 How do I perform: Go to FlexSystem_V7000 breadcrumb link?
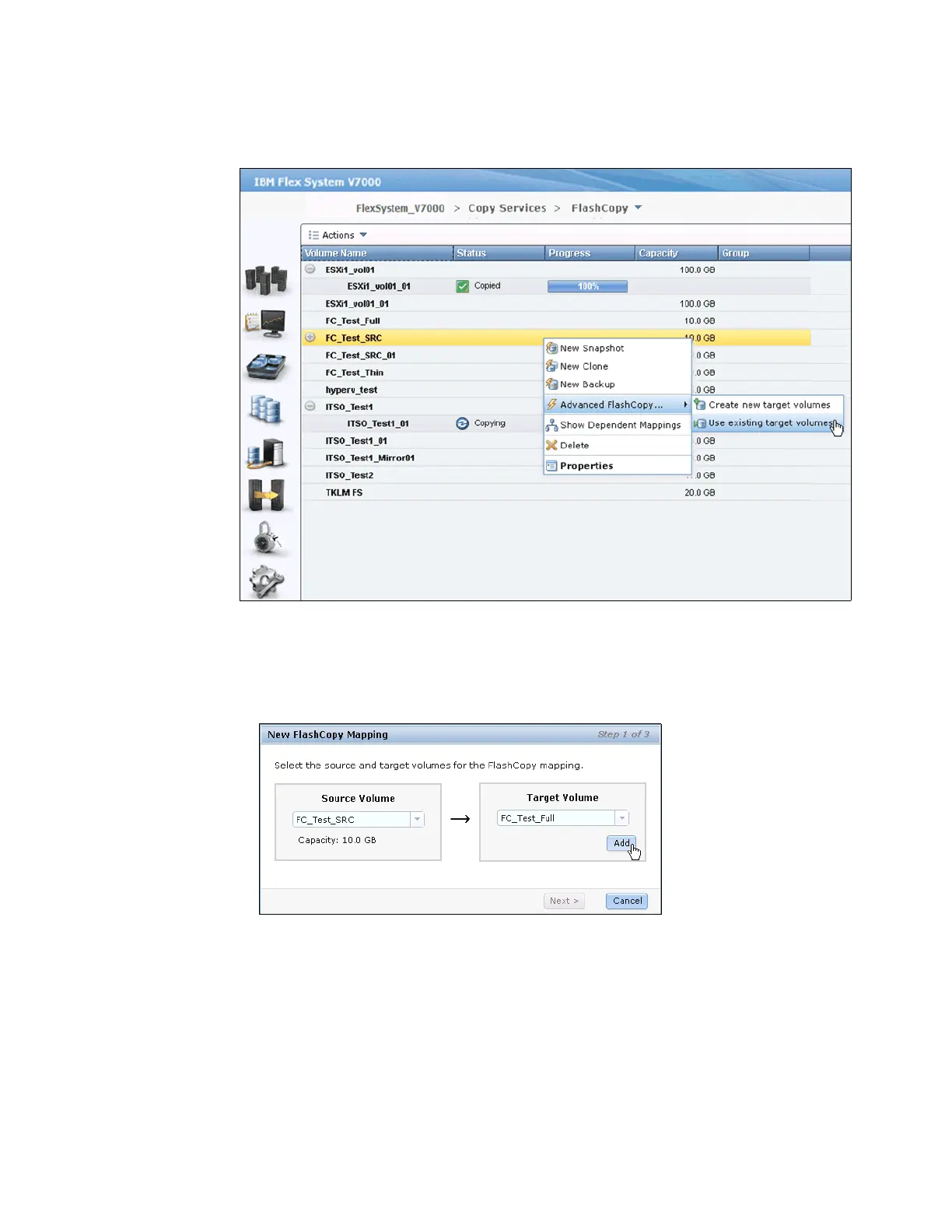pos(400,208)
